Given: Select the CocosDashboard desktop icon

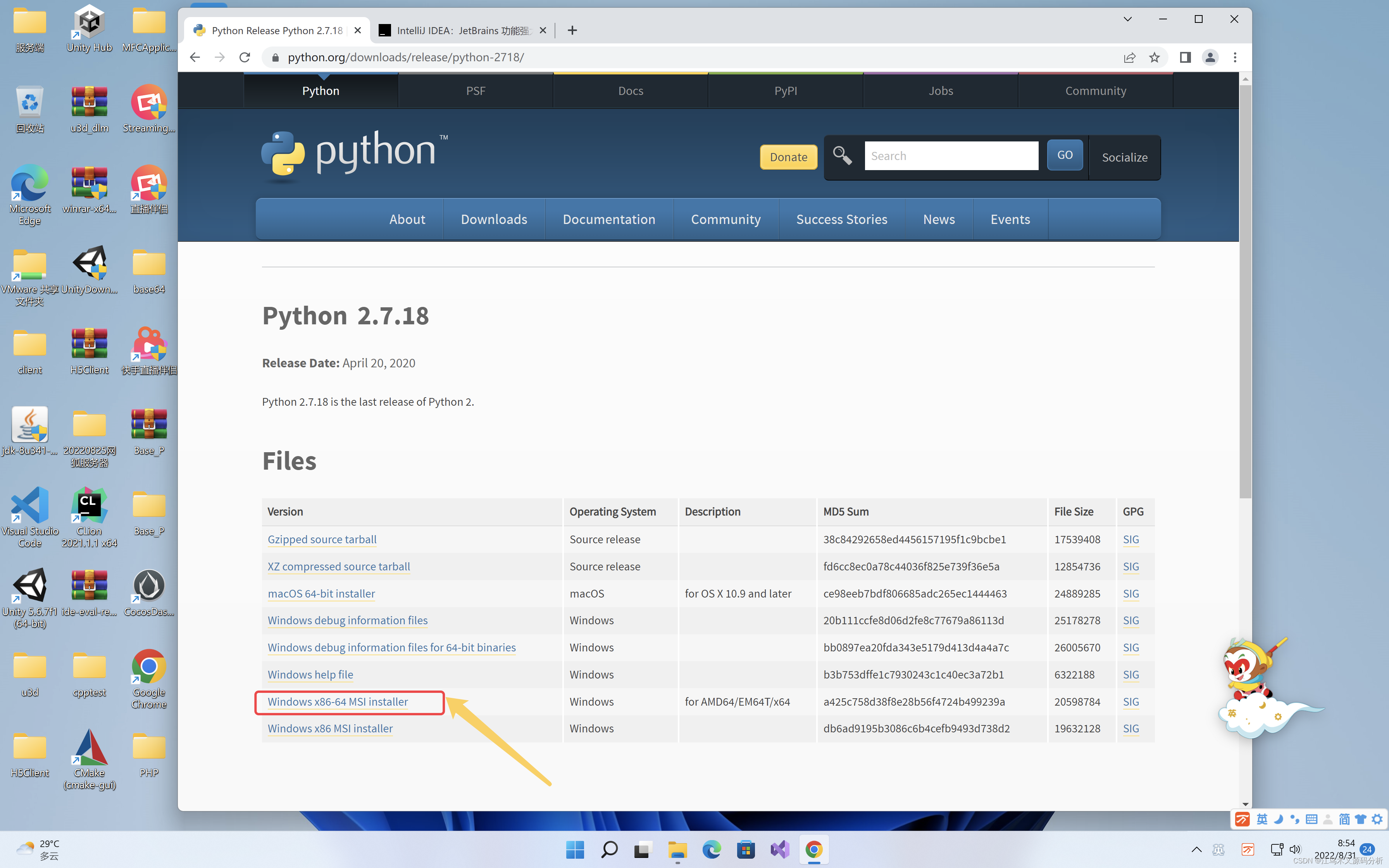Looking at the screenshot, I should click(x=149, y=592).
